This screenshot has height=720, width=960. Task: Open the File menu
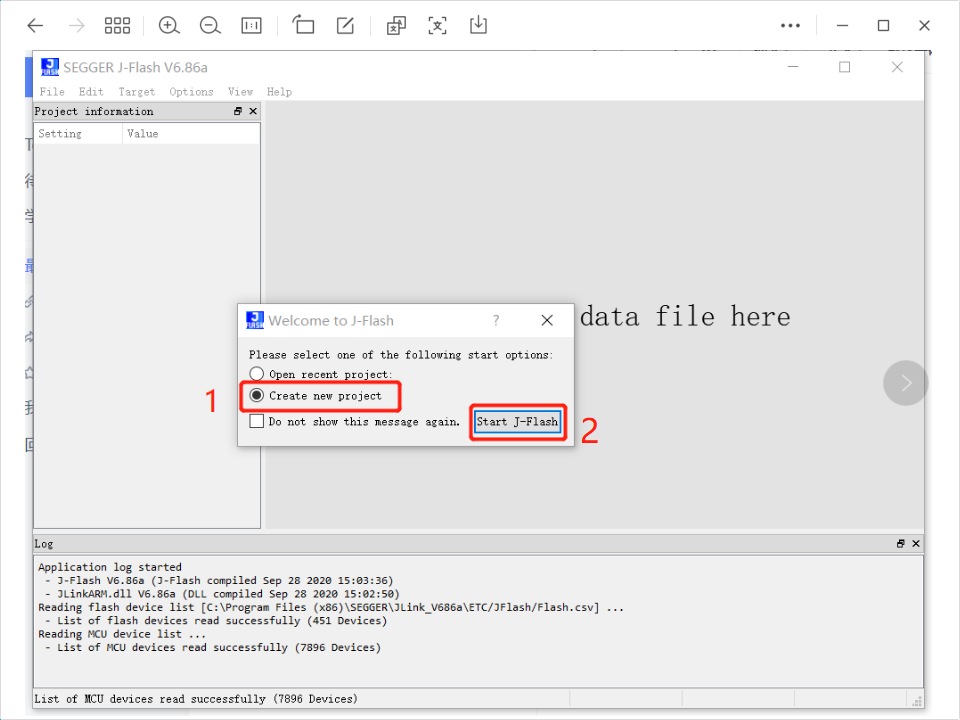[x=52, y=92]
